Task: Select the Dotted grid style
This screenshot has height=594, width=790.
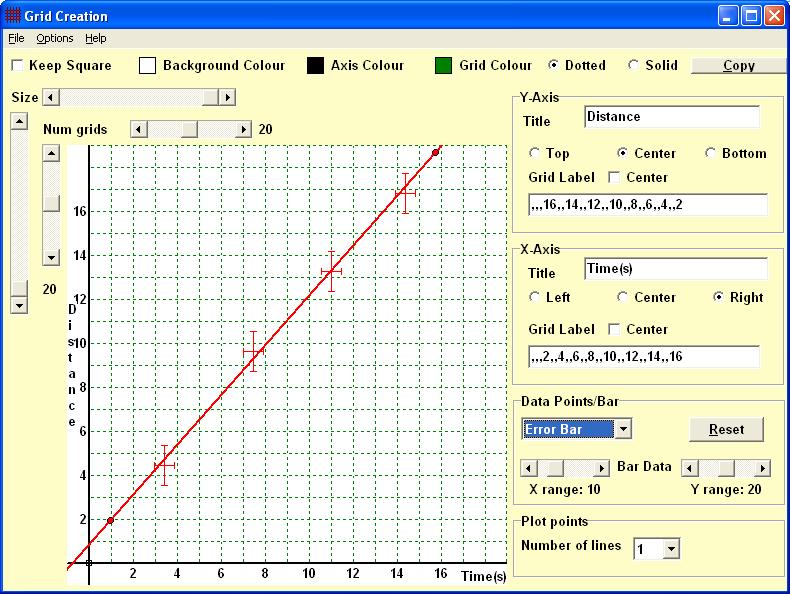Action: pos(553,65)
